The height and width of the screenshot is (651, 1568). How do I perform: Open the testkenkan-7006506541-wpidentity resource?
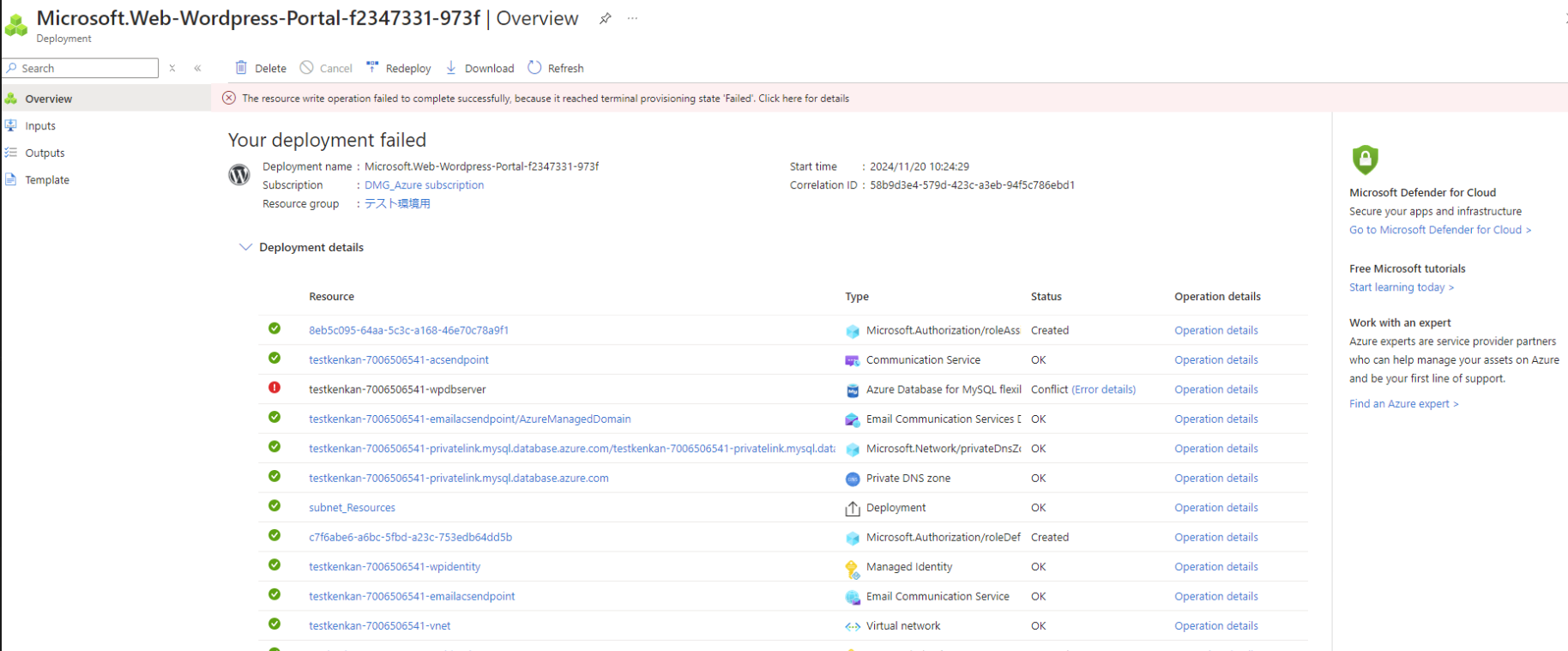click(x=395, y=567)
